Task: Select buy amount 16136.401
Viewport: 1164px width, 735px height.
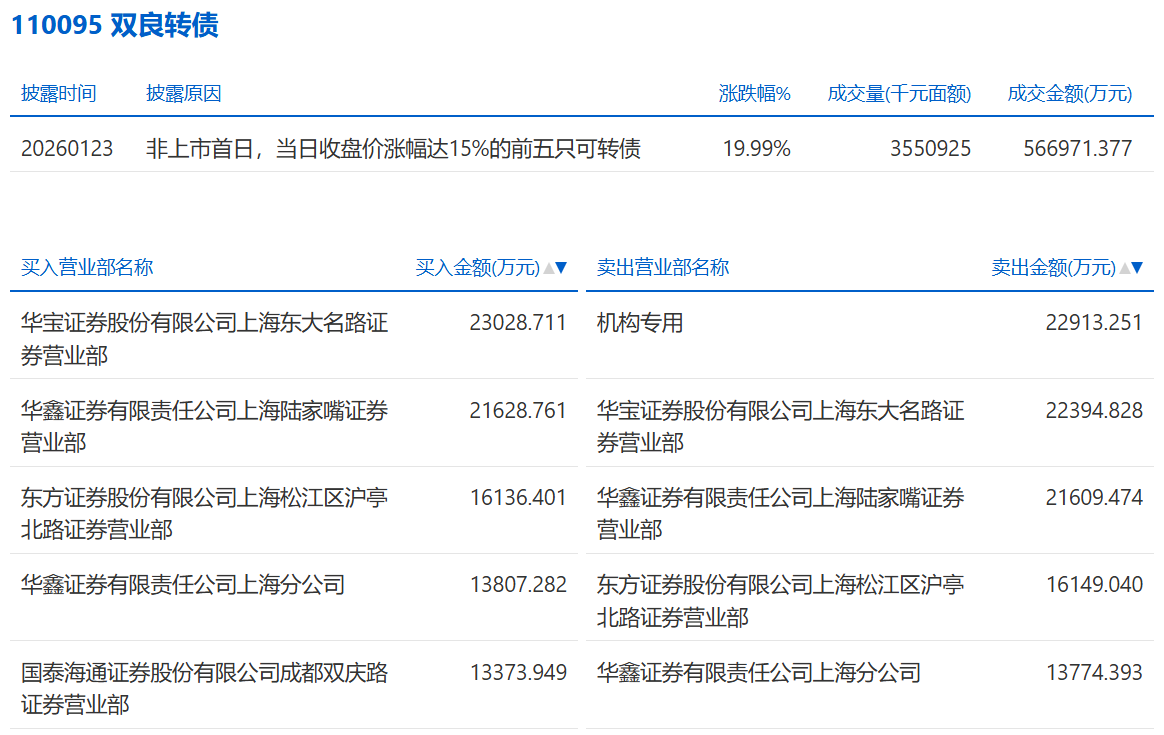Action: click(518, 497)
